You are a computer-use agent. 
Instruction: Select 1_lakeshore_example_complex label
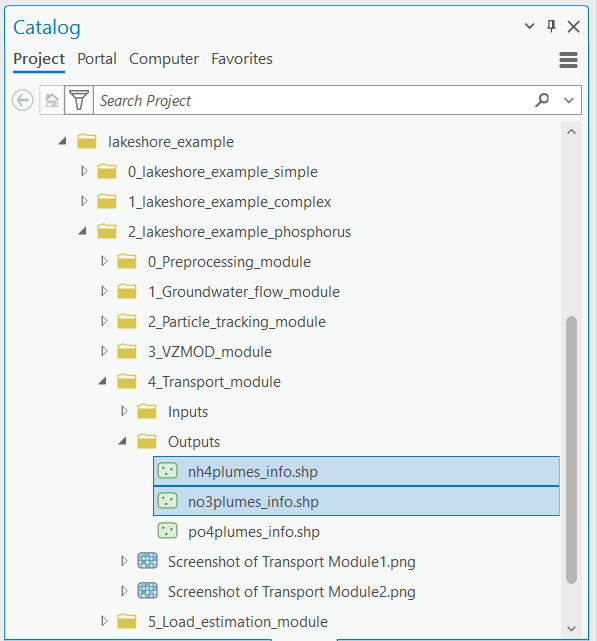(x=229, y=202)
